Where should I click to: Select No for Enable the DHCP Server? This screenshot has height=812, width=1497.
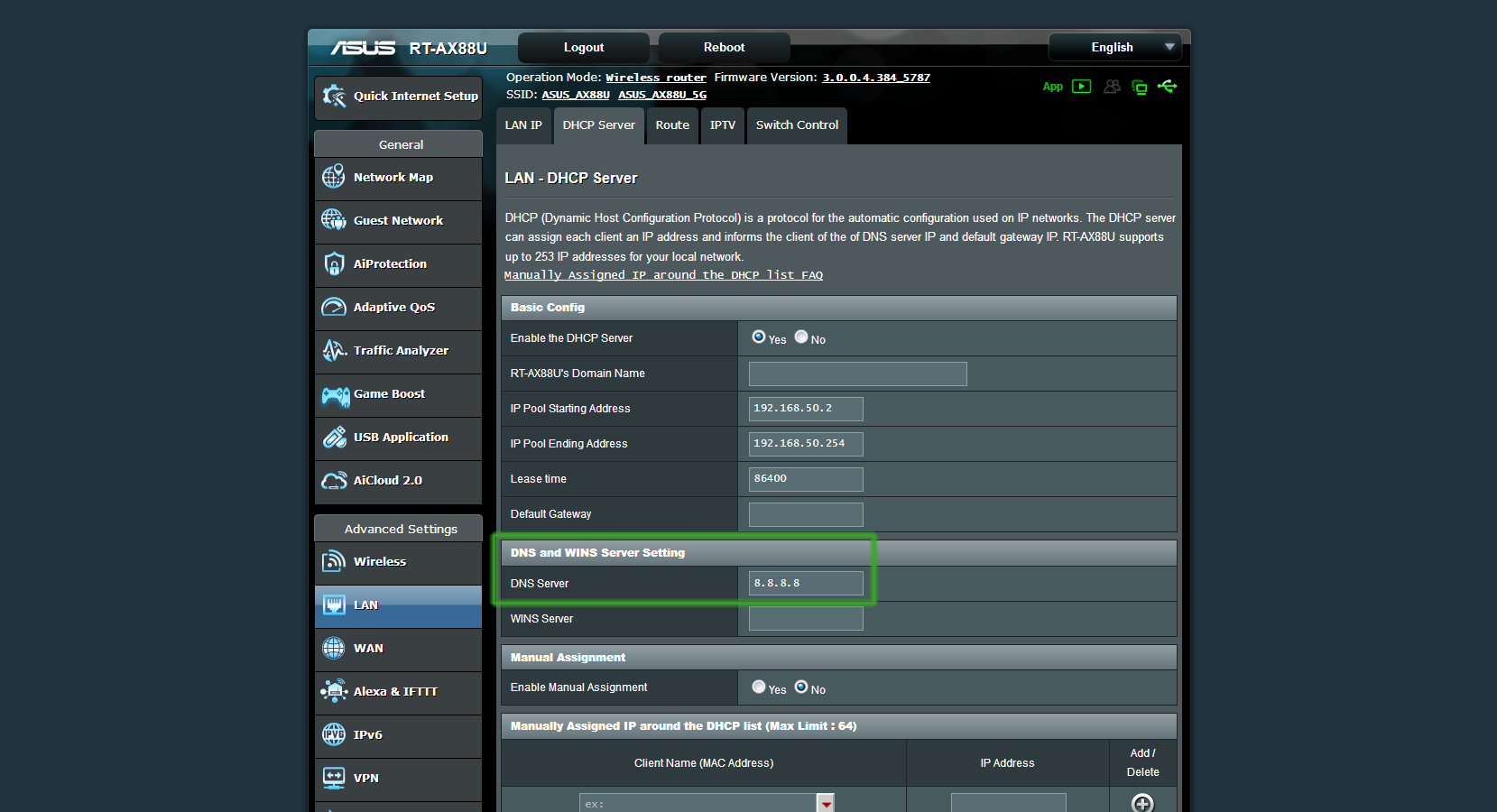(x=801, y=337)
